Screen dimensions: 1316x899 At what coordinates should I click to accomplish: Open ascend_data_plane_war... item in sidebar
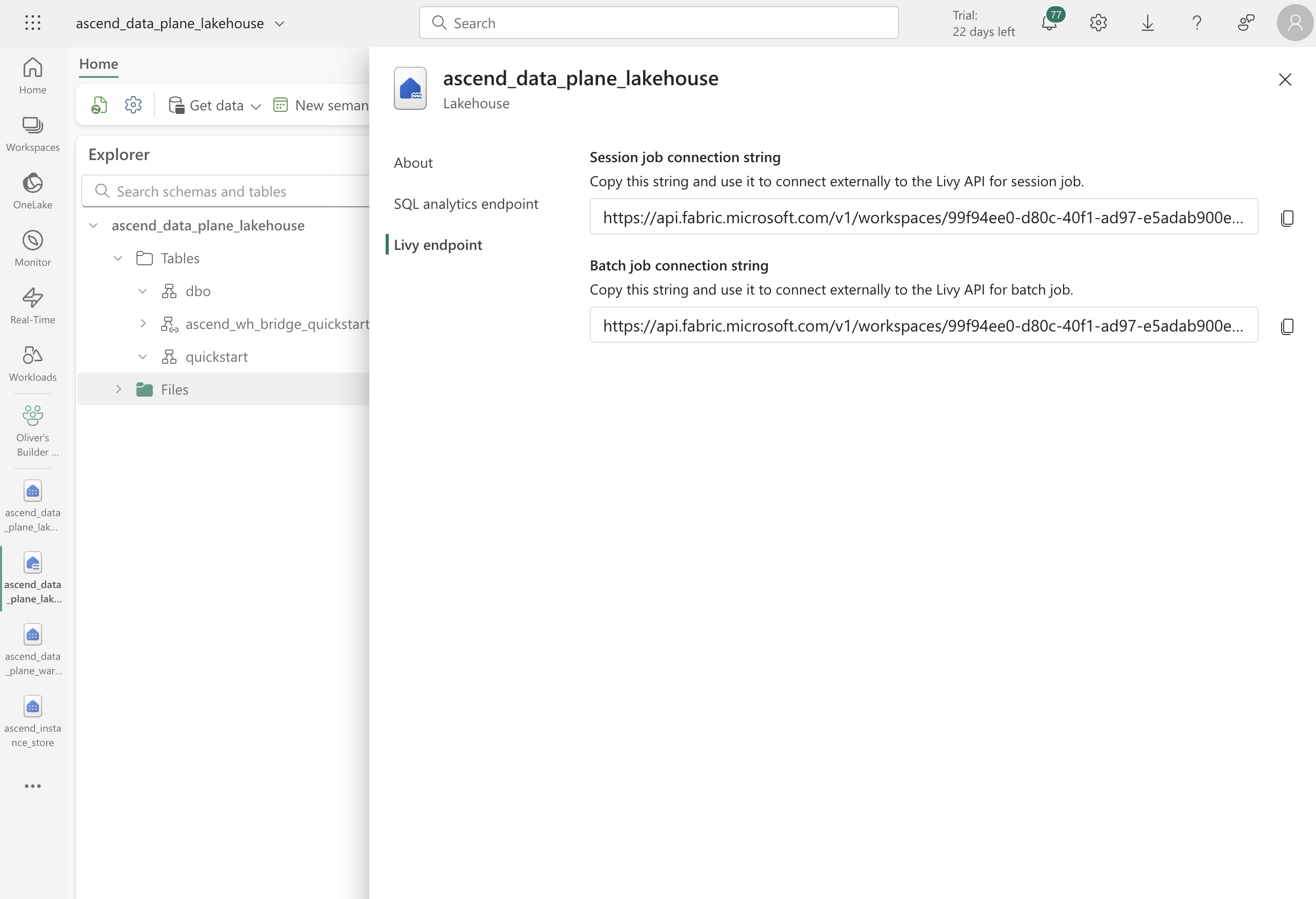(x=33, y=650)
